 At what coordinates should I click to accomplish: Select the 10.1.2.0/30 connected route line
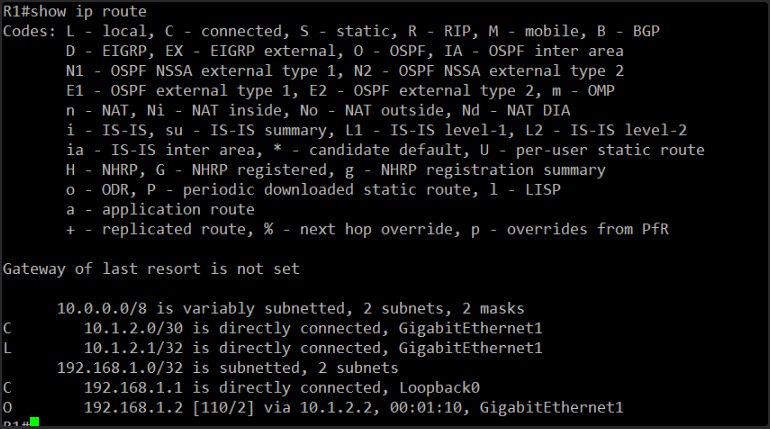coord(273,328)
